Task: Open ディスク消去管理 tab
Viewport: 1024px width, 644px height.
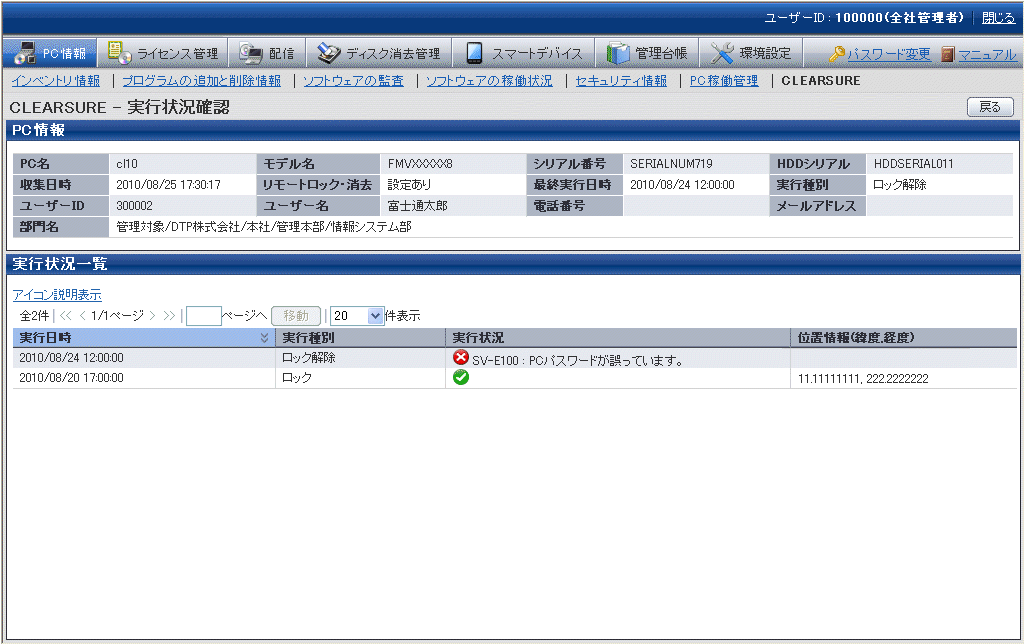Action: [378, 53]
